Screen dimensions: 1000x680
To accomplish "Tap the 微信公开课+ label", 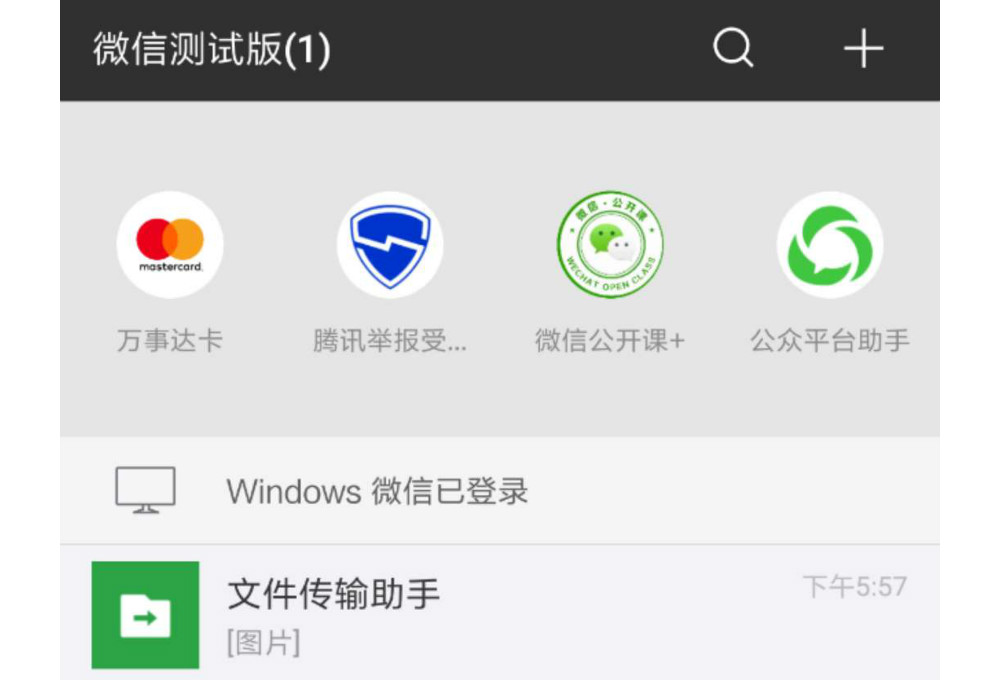I will [610, 341].
